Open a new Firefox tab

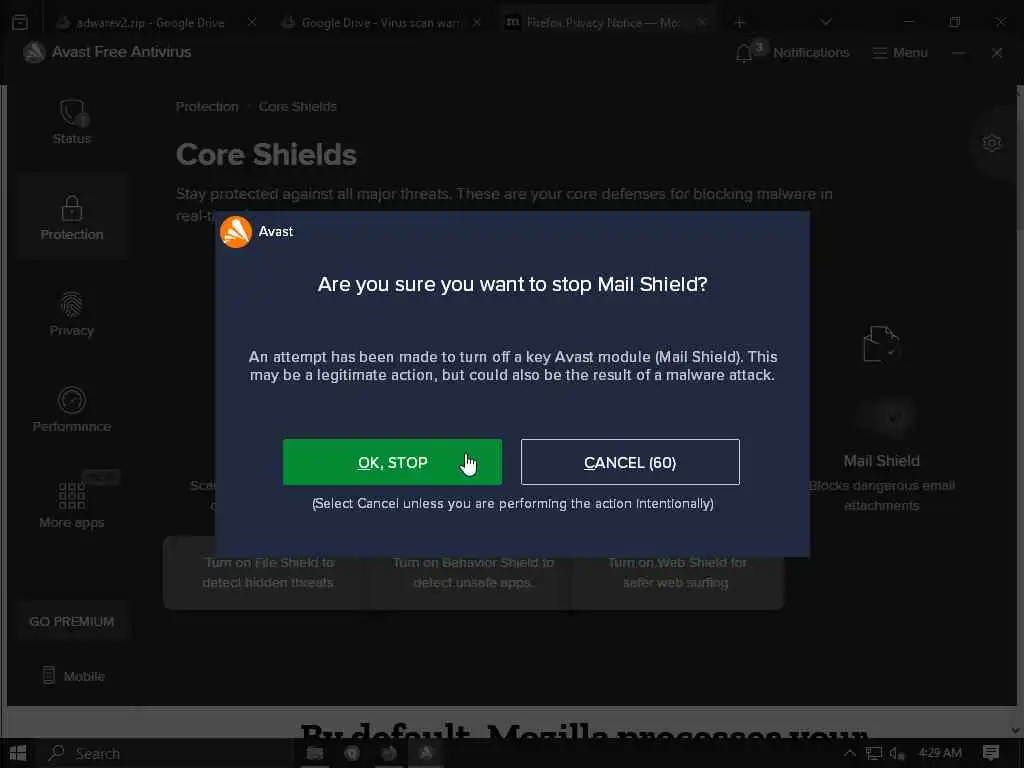click(x=739, y=23)
